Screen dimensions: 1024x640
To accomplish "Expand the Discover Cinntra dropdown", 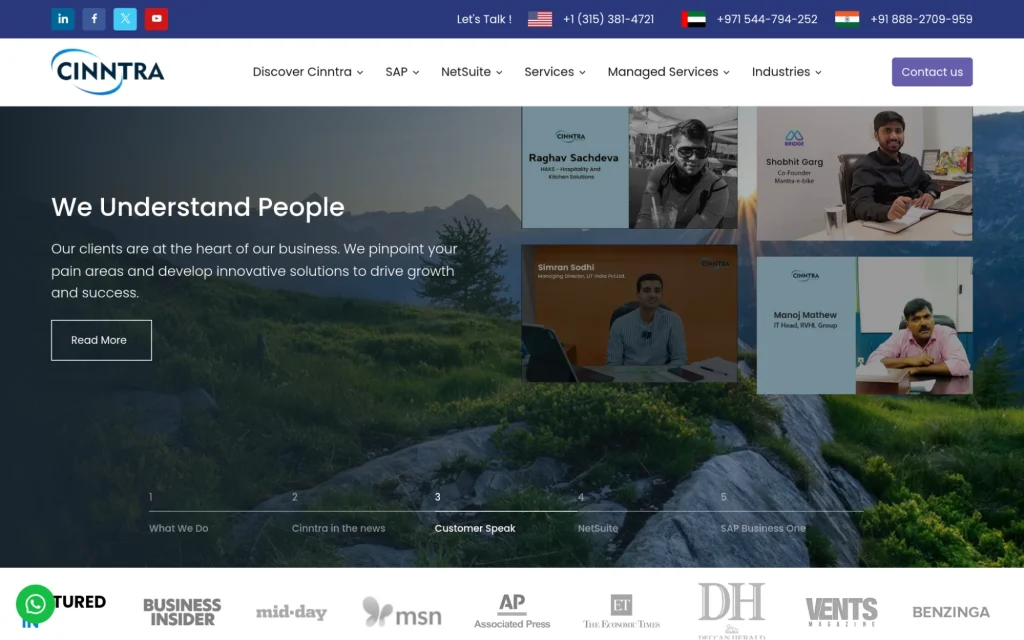I will pos(308,72).
